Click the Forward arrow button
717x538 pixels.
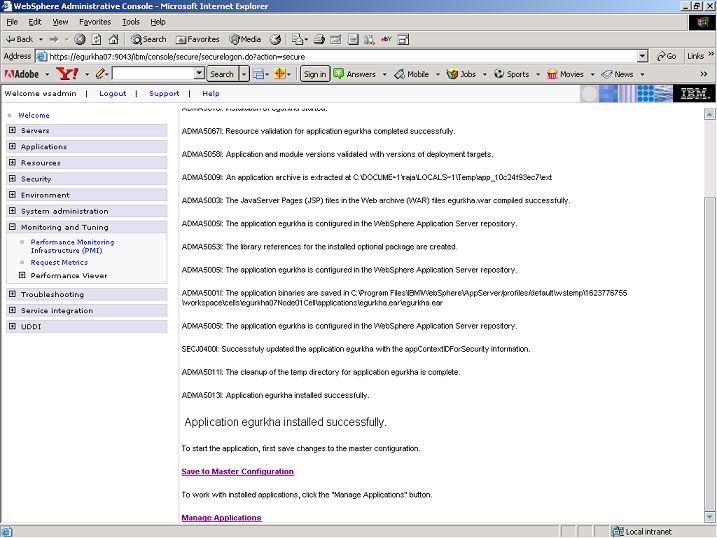tap(54, 39)
